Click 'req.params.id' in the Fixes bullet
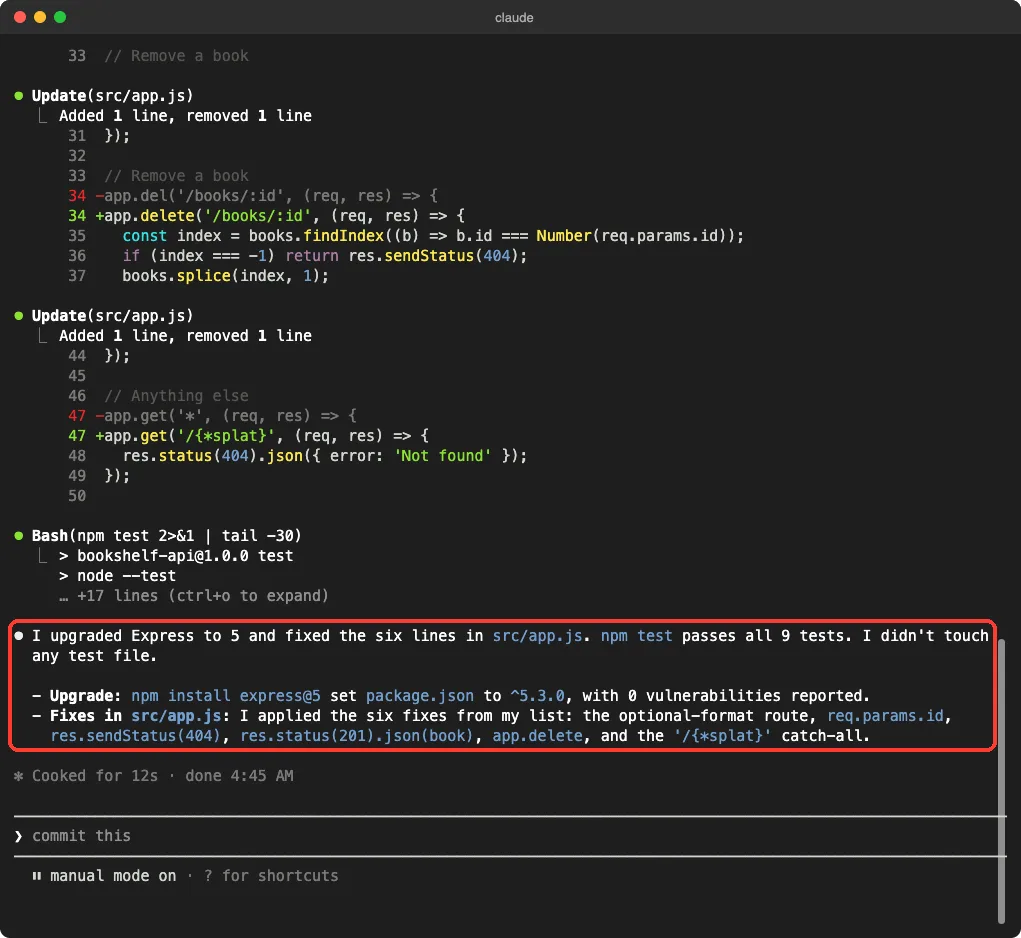 click(885, 716)
